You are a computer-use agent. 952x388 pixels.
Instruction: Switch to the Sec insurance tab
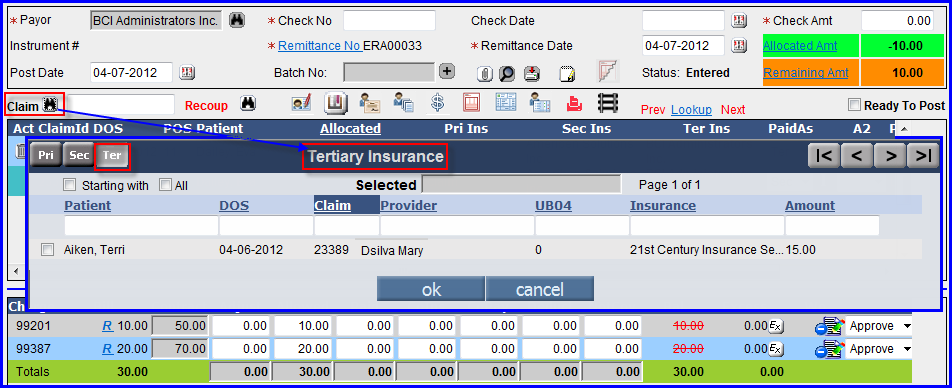click(x=79, y=155)
